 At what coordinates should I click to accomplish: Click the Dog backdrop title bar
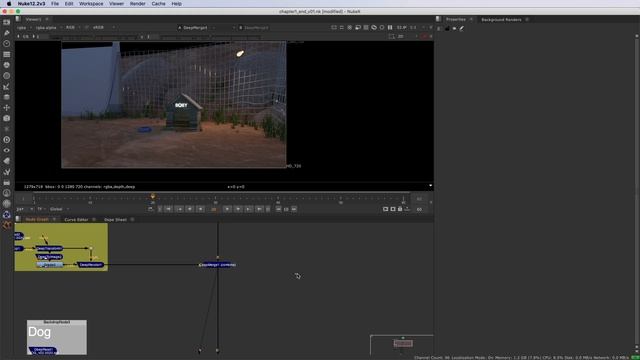(57, 322)
